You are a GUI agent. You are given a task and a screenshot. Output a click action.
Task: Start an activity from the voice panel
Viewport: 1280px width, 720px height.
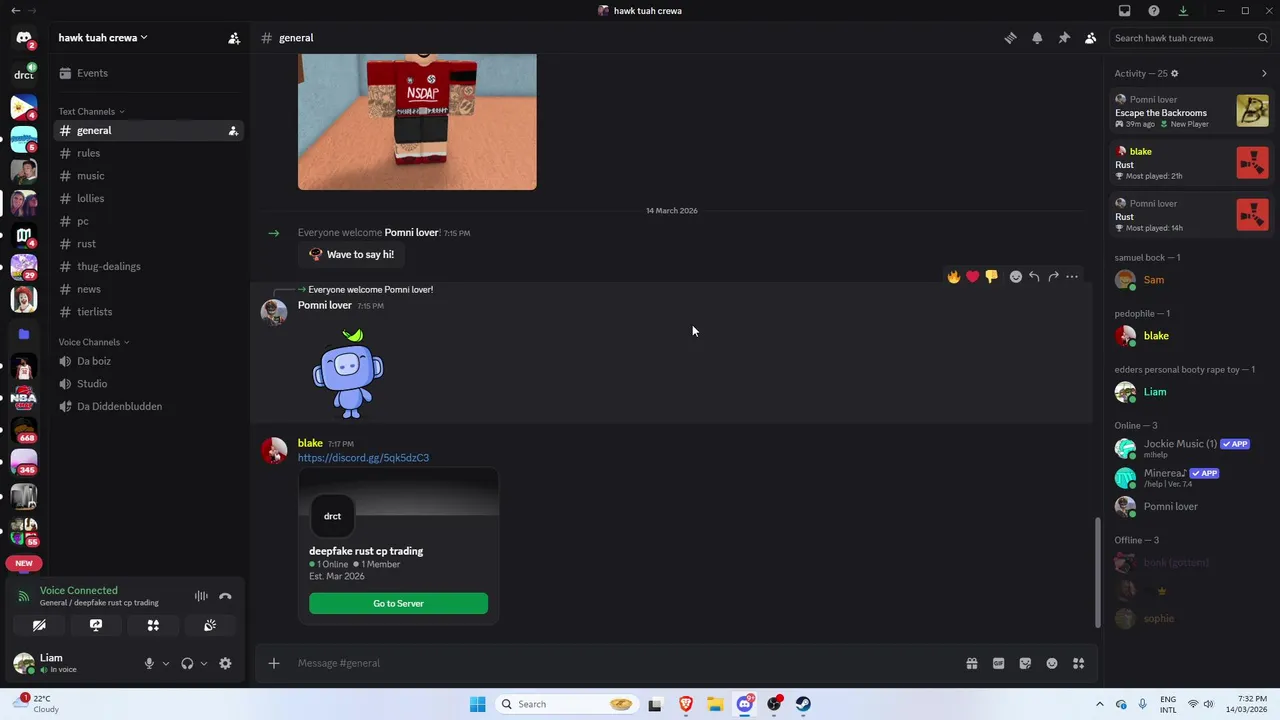pos(153,625)
